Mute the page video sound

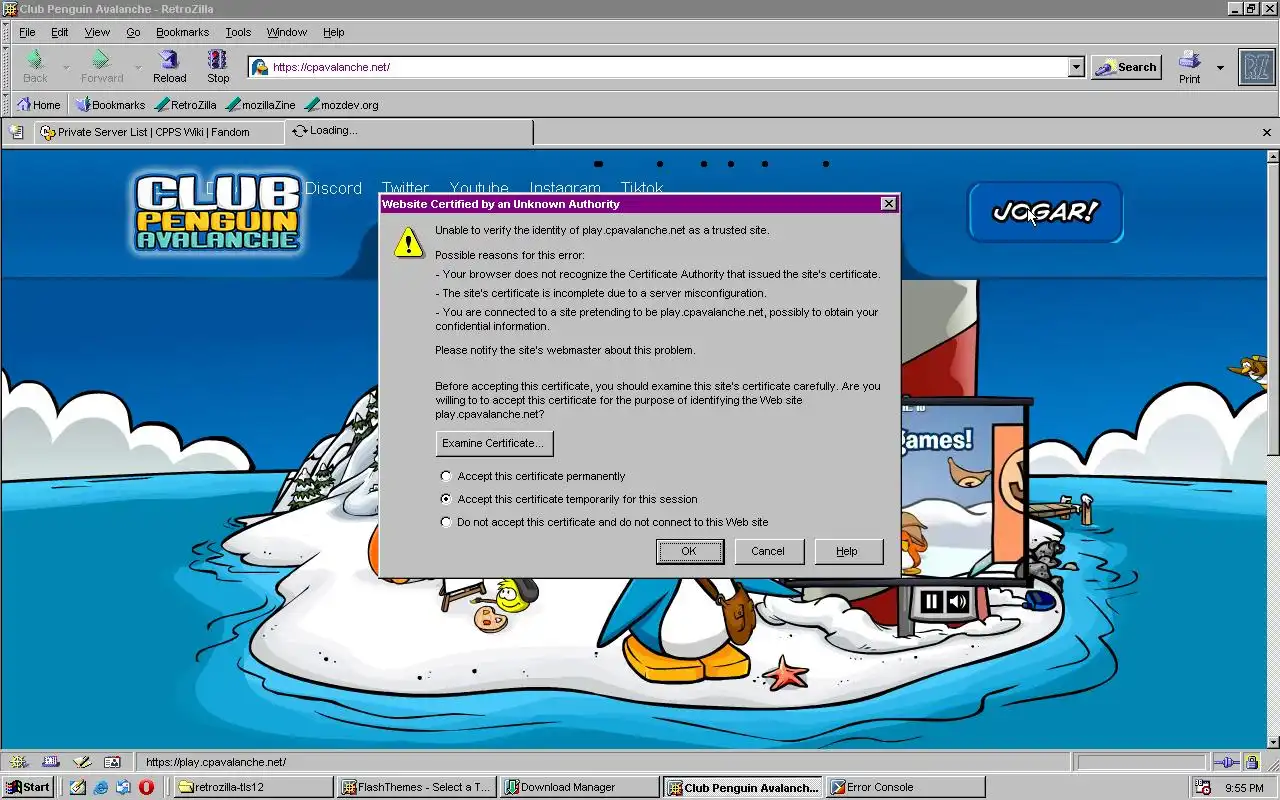click(x=958, y=601)
